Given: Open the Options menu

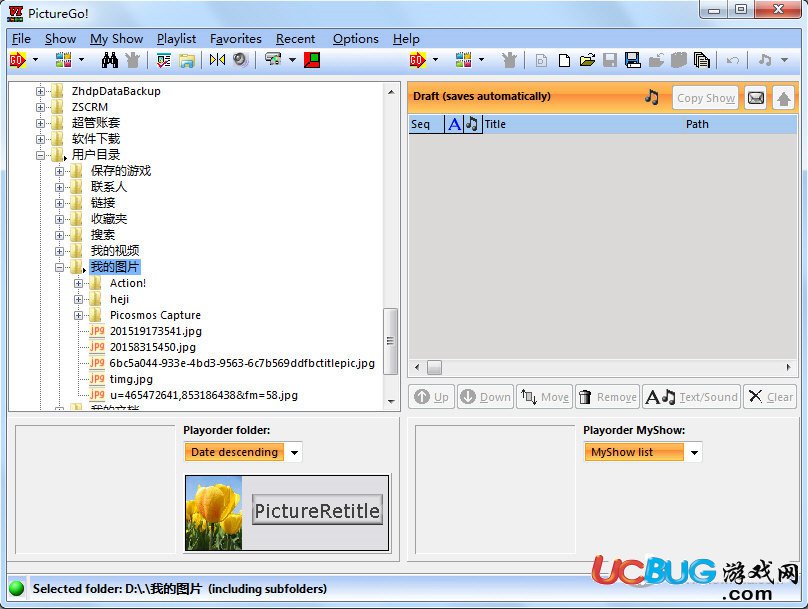Looking at the screenshot, I should tap(356, 39).
